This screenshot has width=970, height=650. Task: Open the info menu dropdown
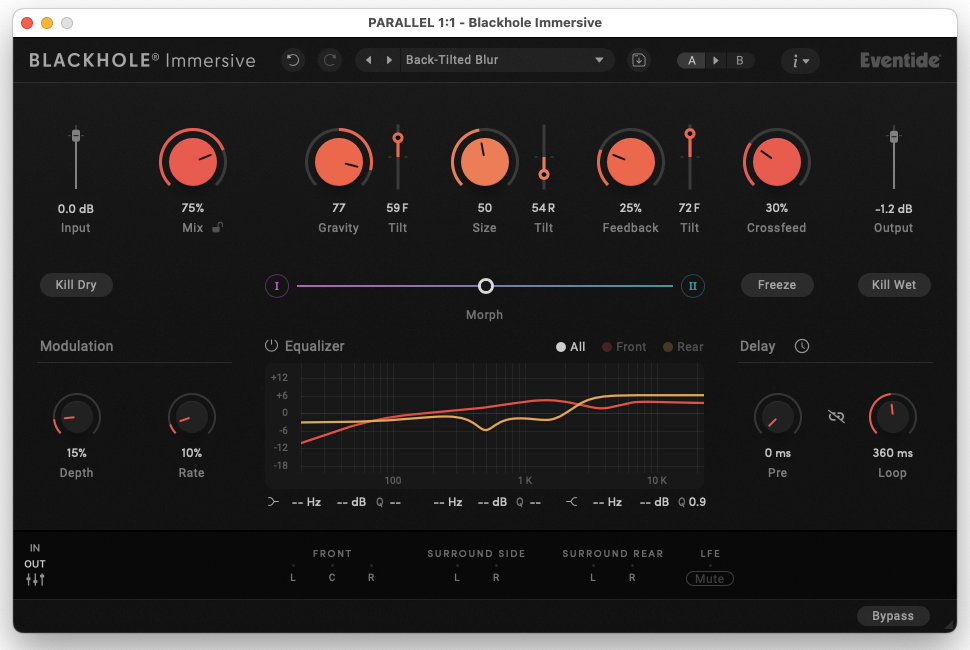800,61
